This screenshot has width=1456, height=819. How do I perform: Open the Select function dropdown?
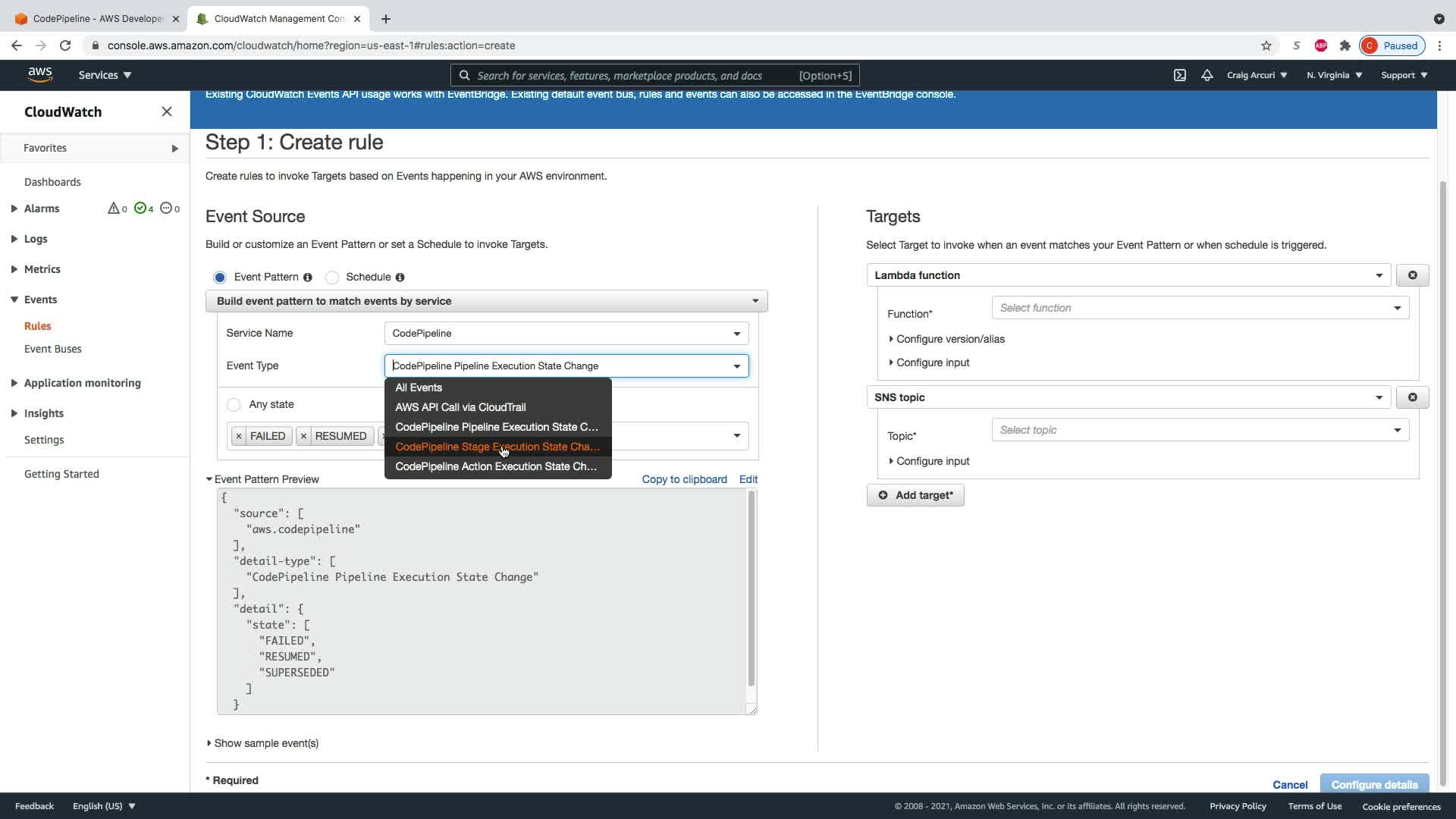pos(1200,308)
